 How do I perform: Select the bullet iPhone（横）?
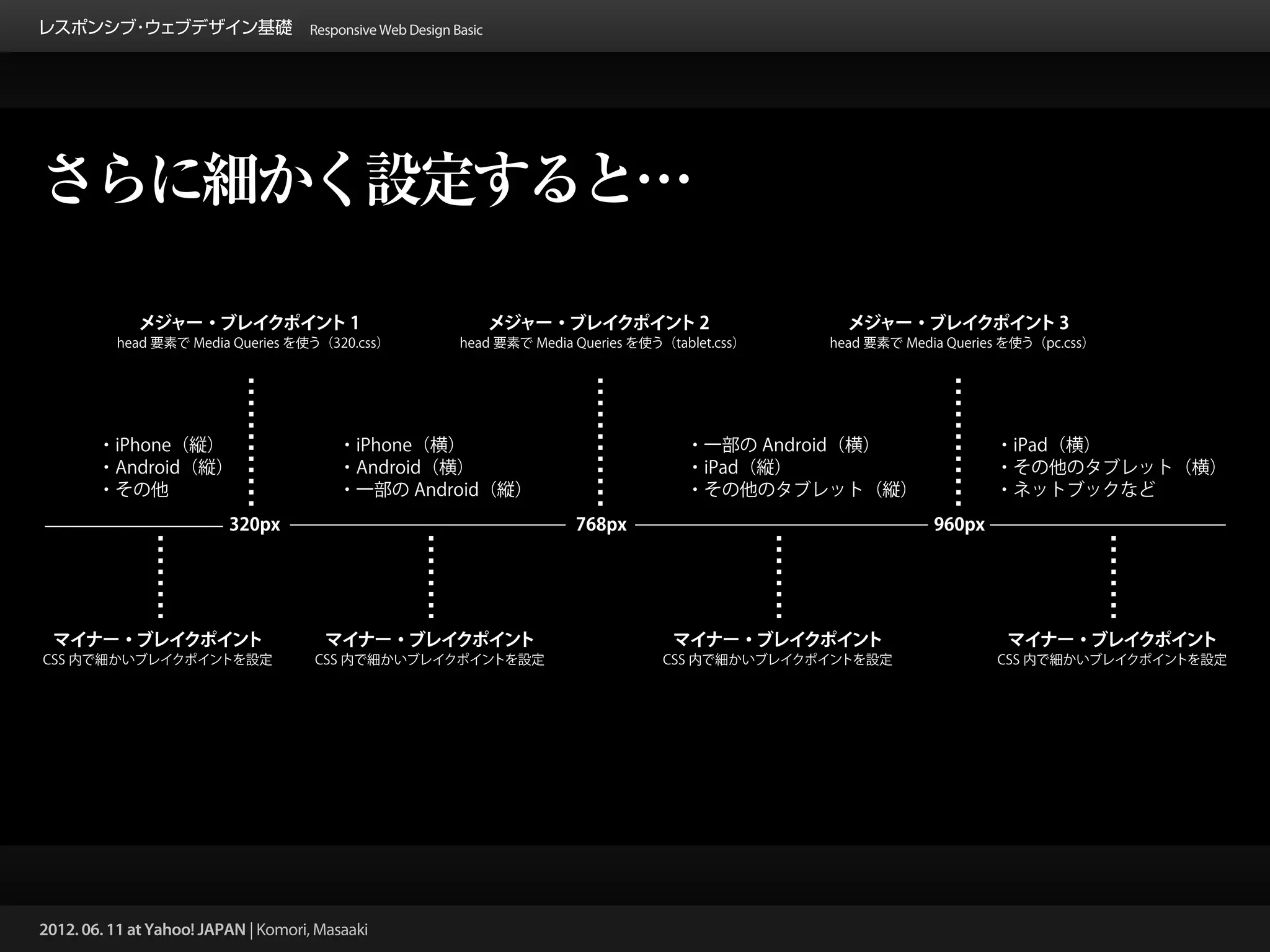point(401,445)
